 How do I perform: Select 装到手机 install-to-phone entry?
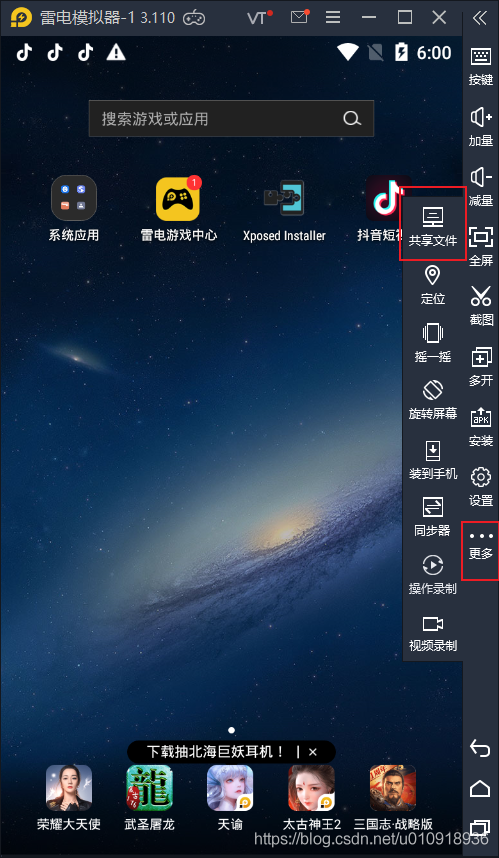coord(432,460)
